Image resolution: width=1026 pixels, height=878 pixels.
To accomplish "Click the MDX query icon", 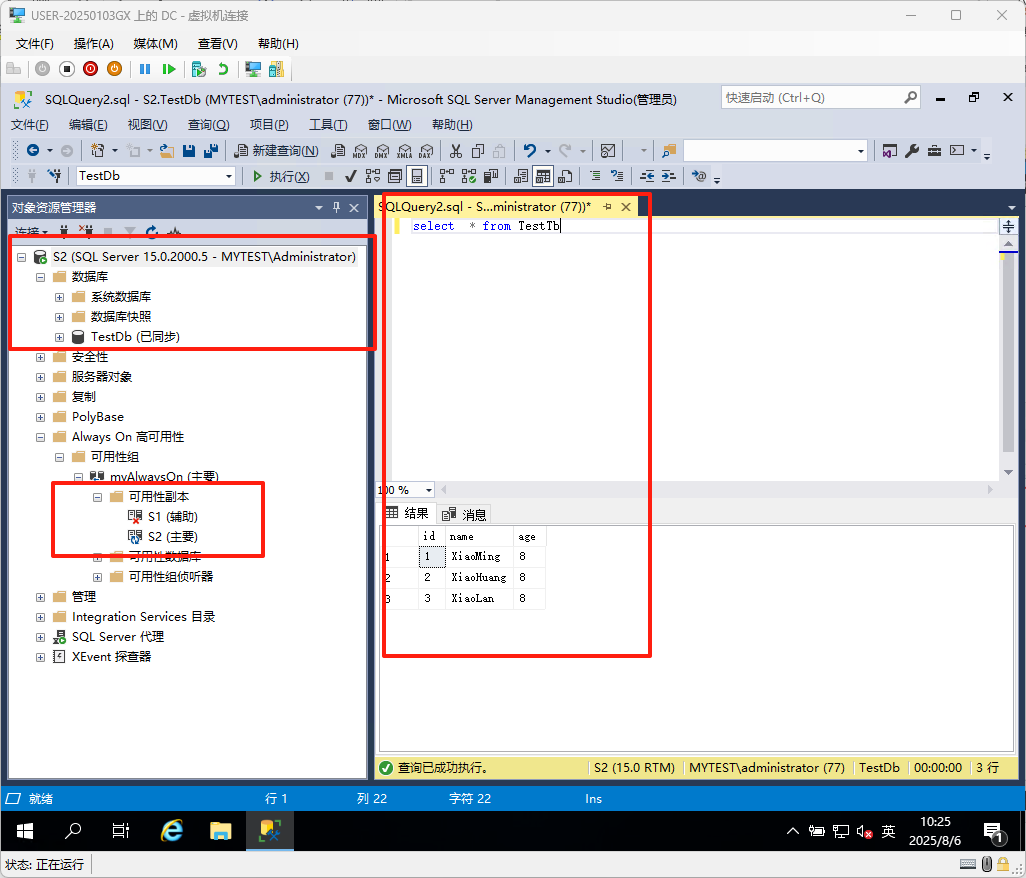I will [360, 151].
